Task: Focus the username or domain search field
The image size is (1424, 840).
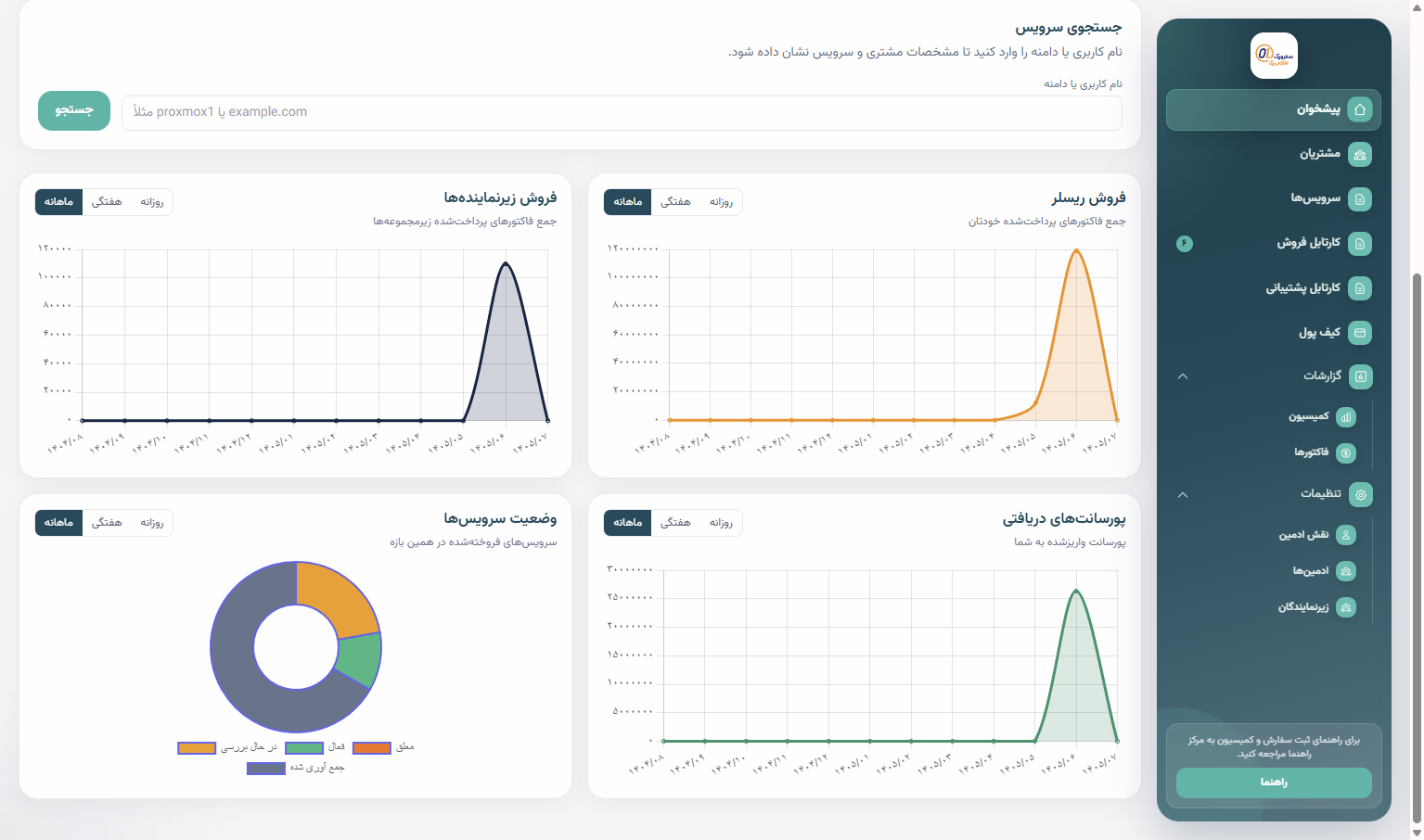Action: 622,112
